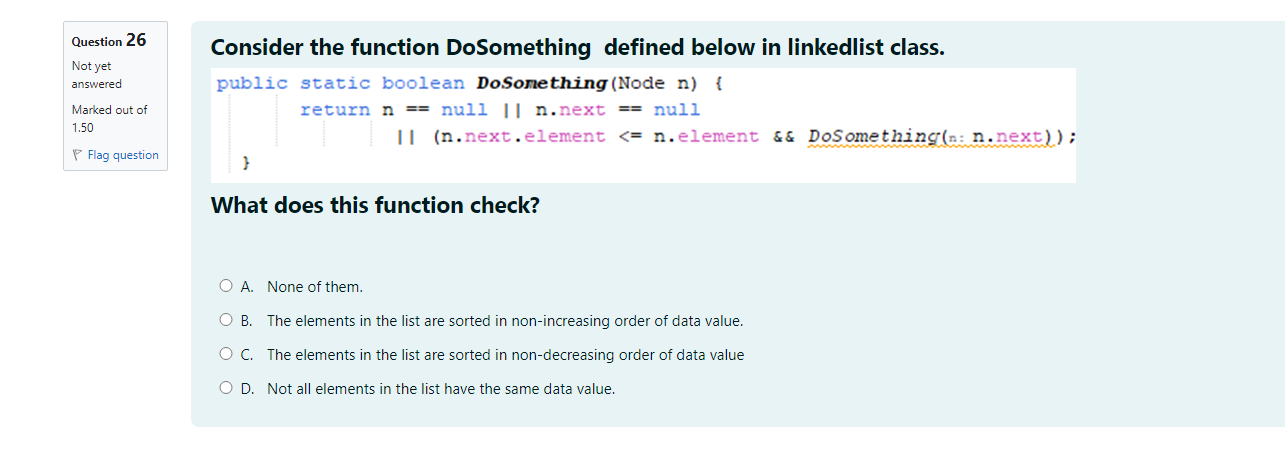Click 'Not all elements' answer text

click(x=441, y=389)
